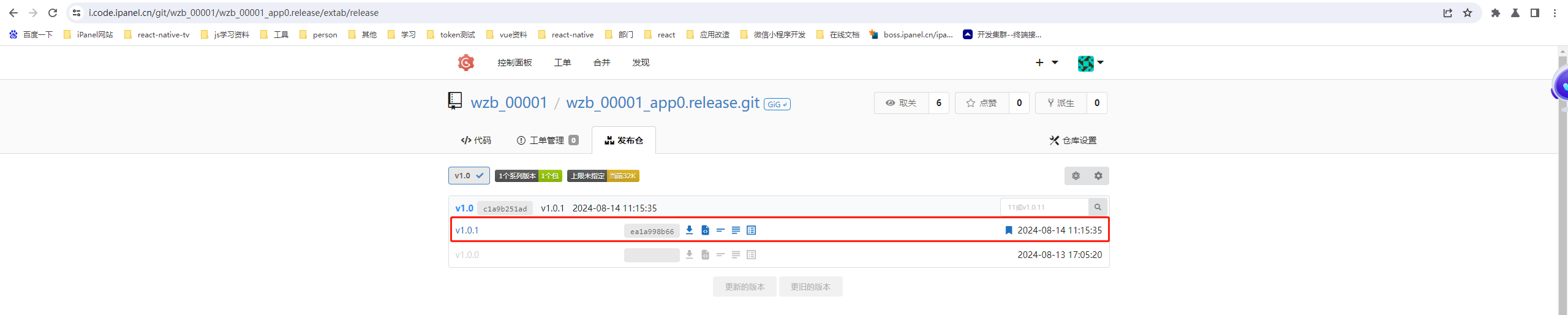
Task: Click the download icon for v1.0.1
Action: (x=689, y=230)
